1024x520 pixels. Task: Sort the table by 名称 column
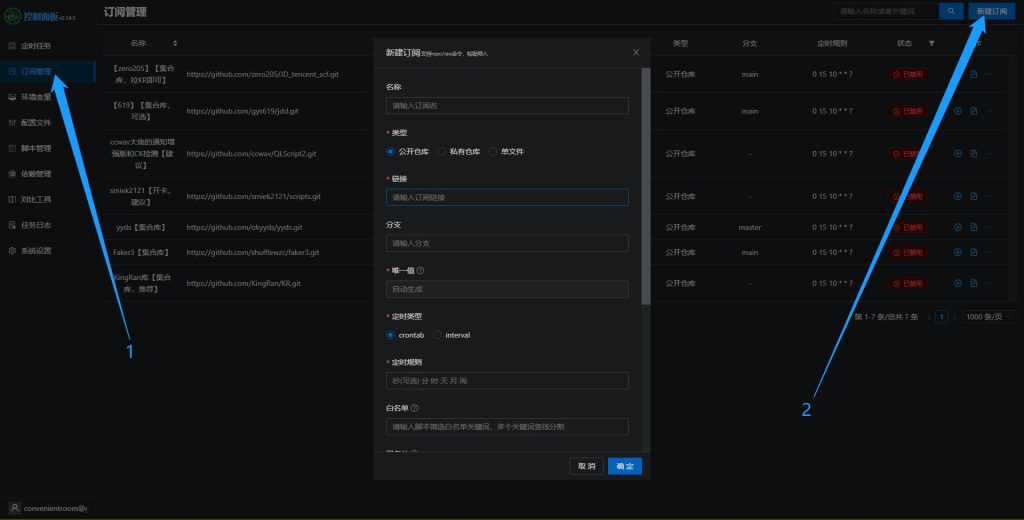(x=175, y=43)
